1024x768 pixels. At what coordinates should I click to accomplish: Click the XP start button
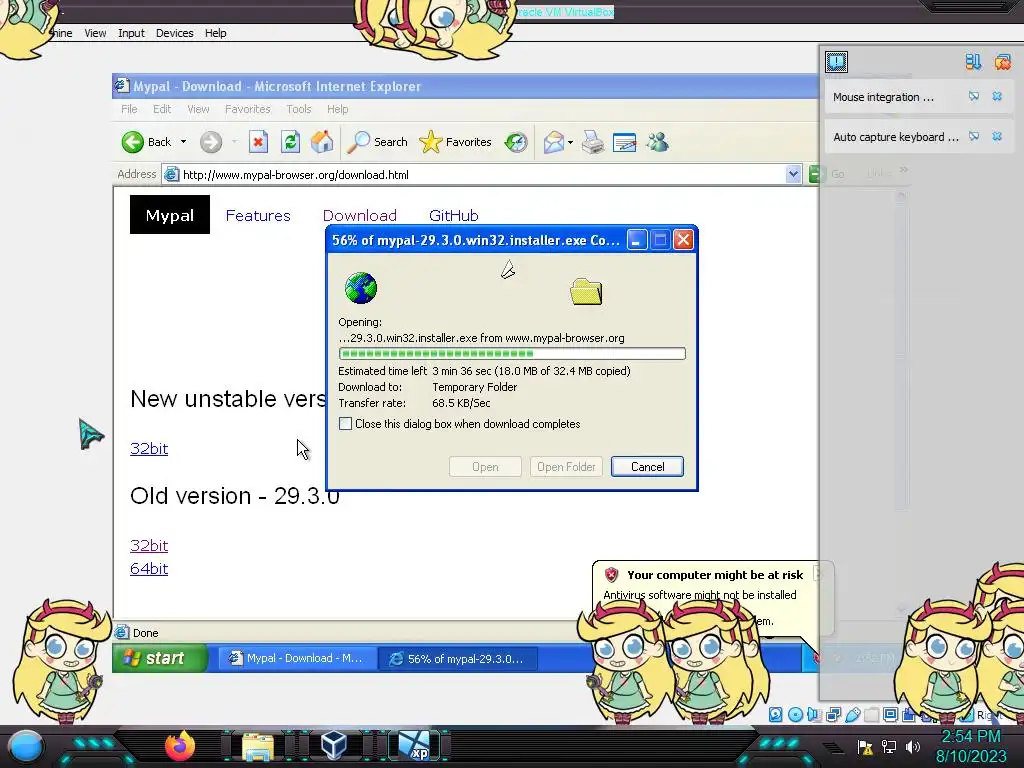(160, 658)
